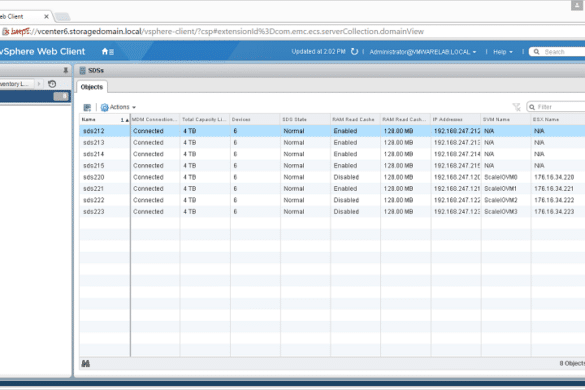The height and width of the screenshot is (390, 585).
Task: Sort by SDS State column header
Action: pos(305,119)
